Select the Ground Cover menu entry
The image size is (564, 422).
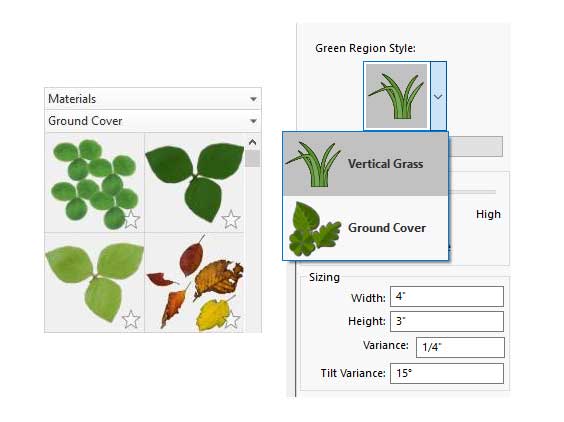click(x=365, y=228)
